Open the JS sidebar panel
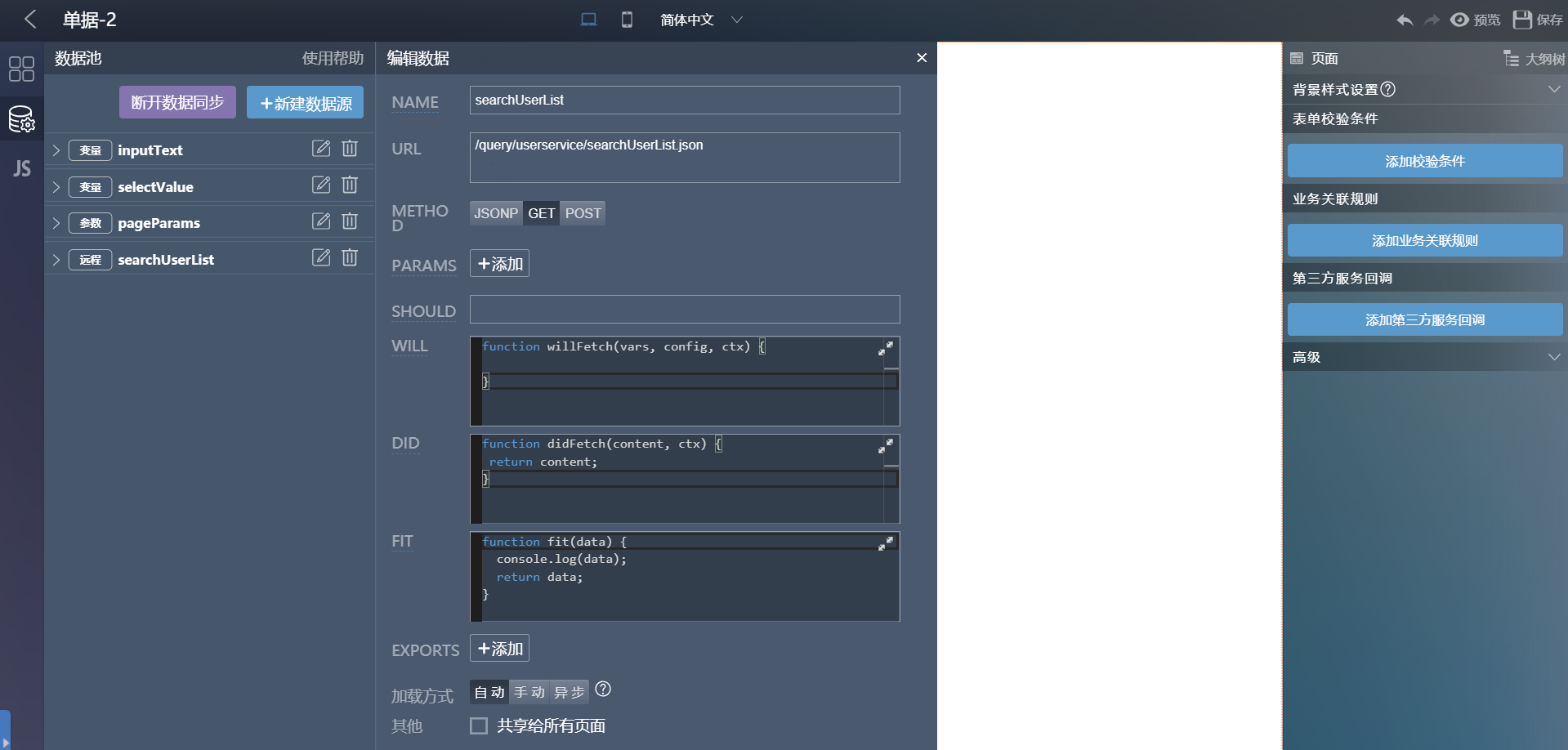This screenshot has height=750, width=1568. click(x=21, y=168)
